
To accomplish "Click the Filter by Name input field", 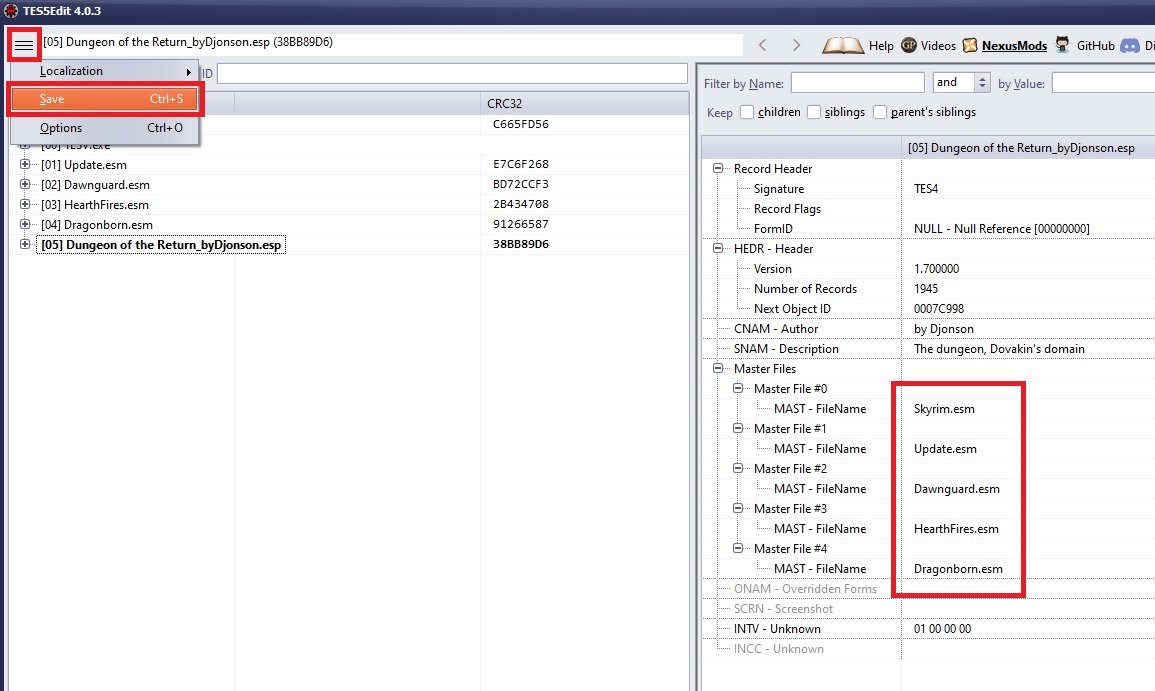I will tap(857, 83).
